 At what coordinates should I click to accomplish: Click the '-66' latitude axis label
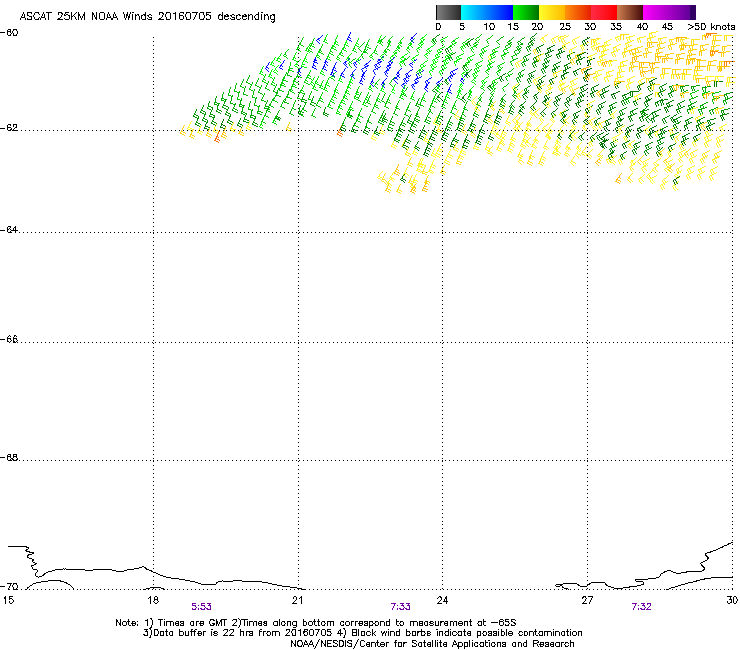click(9, 340)
